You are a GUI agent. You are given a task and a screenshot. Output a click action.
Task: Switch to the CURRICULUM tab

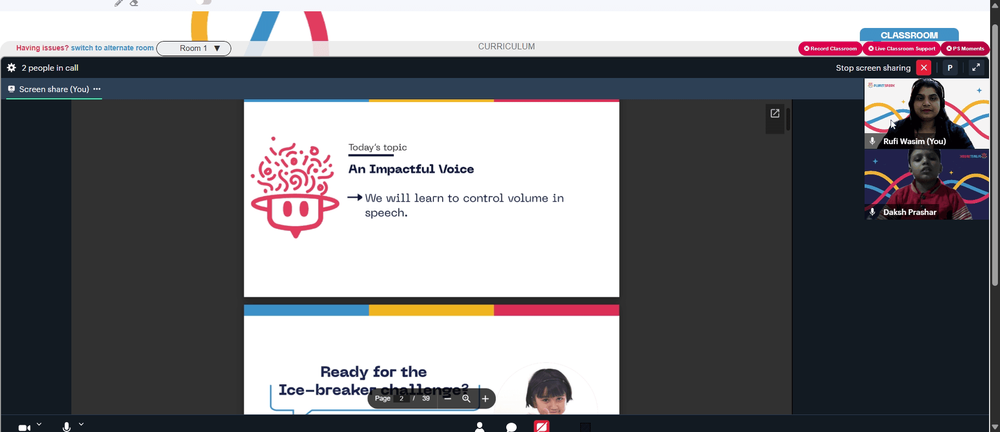pos(506,47)
